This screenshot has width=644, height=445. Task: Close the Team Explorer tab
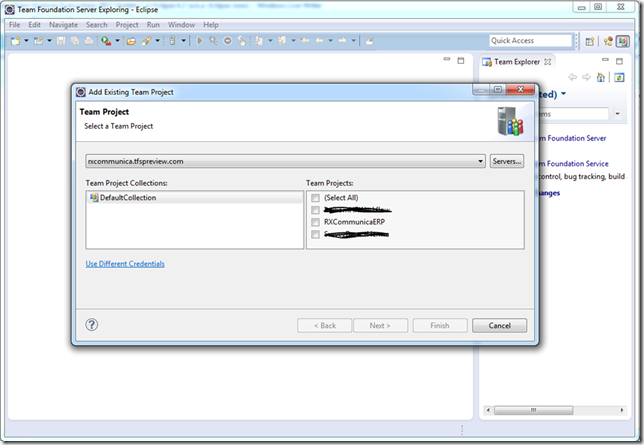(x=547, y=62)
